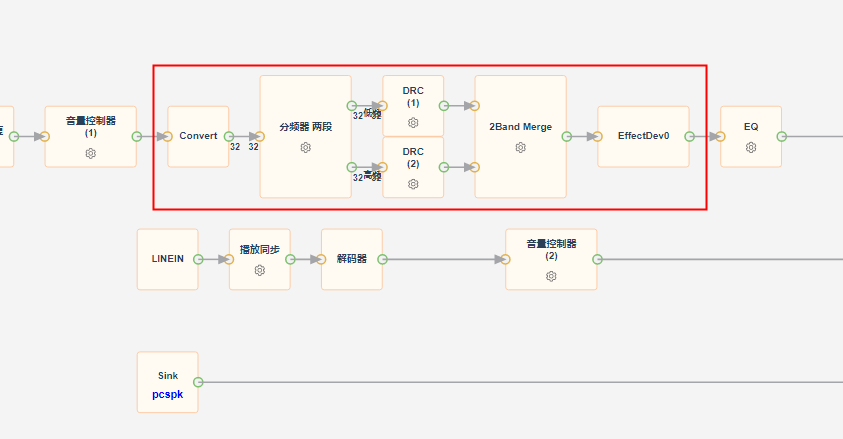This screenshot has width=843, height=439.
Task: Open settings gear of 播放同步
Action: pyautogui.click(x=260, y=270)
